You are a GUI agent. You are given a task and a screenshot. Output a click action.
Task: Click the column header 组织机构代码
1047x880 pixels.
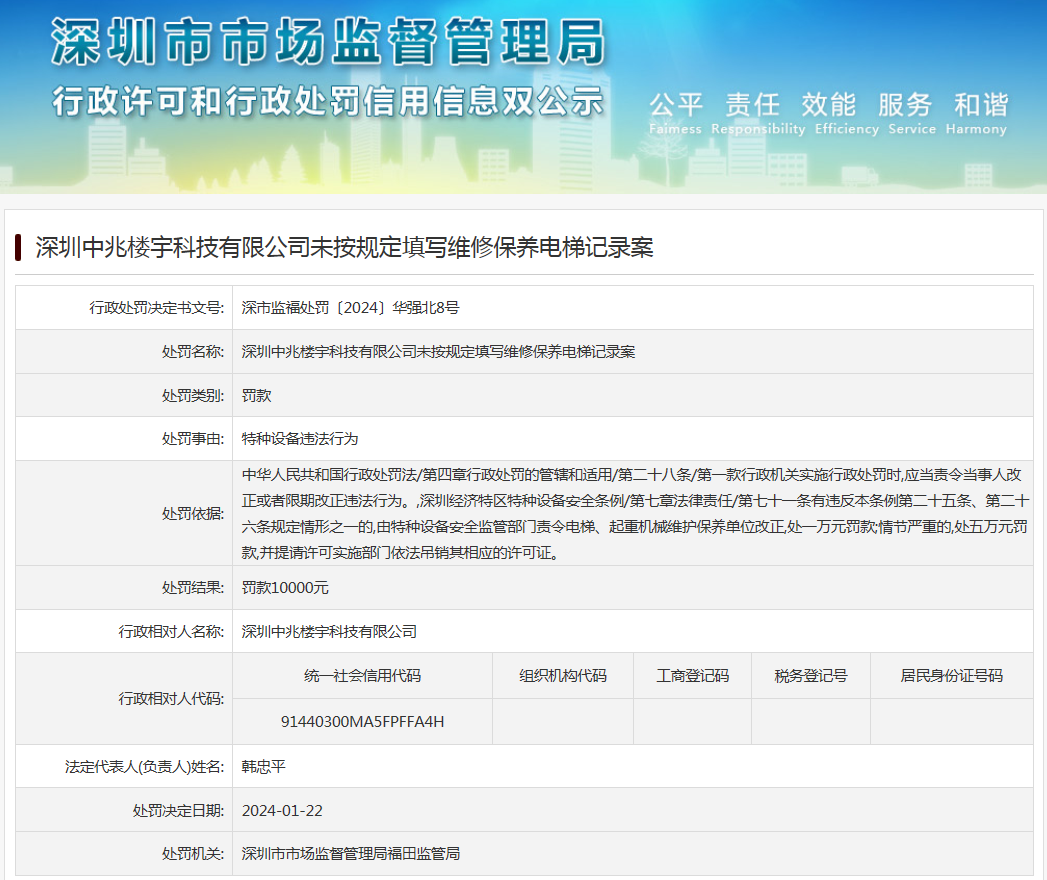(563, 676)
